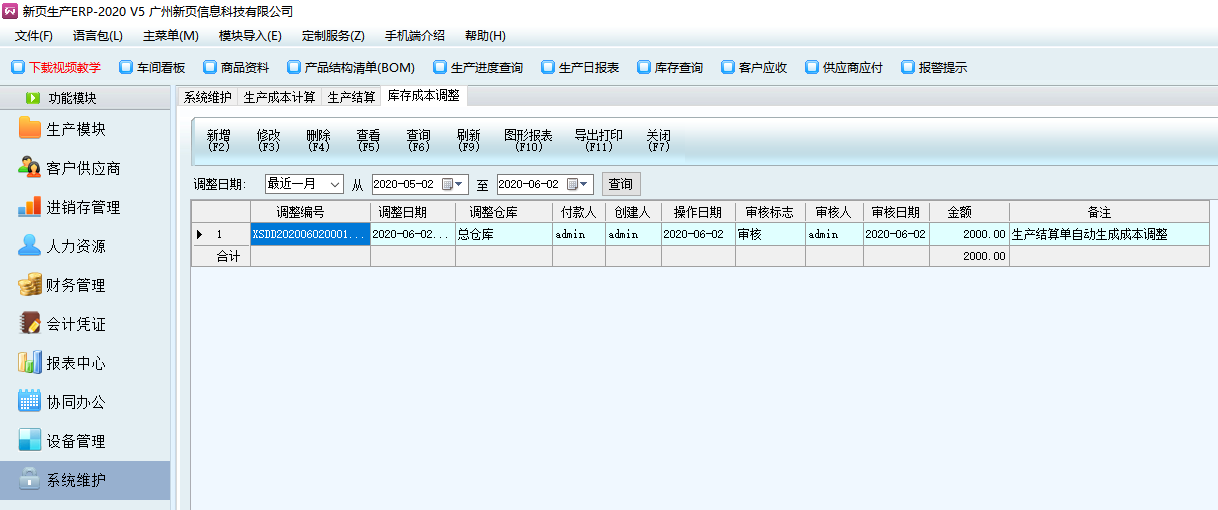The image size is (1218, 510).
Task: Open the 财务管理 coins icon
Action: [30, 285]
